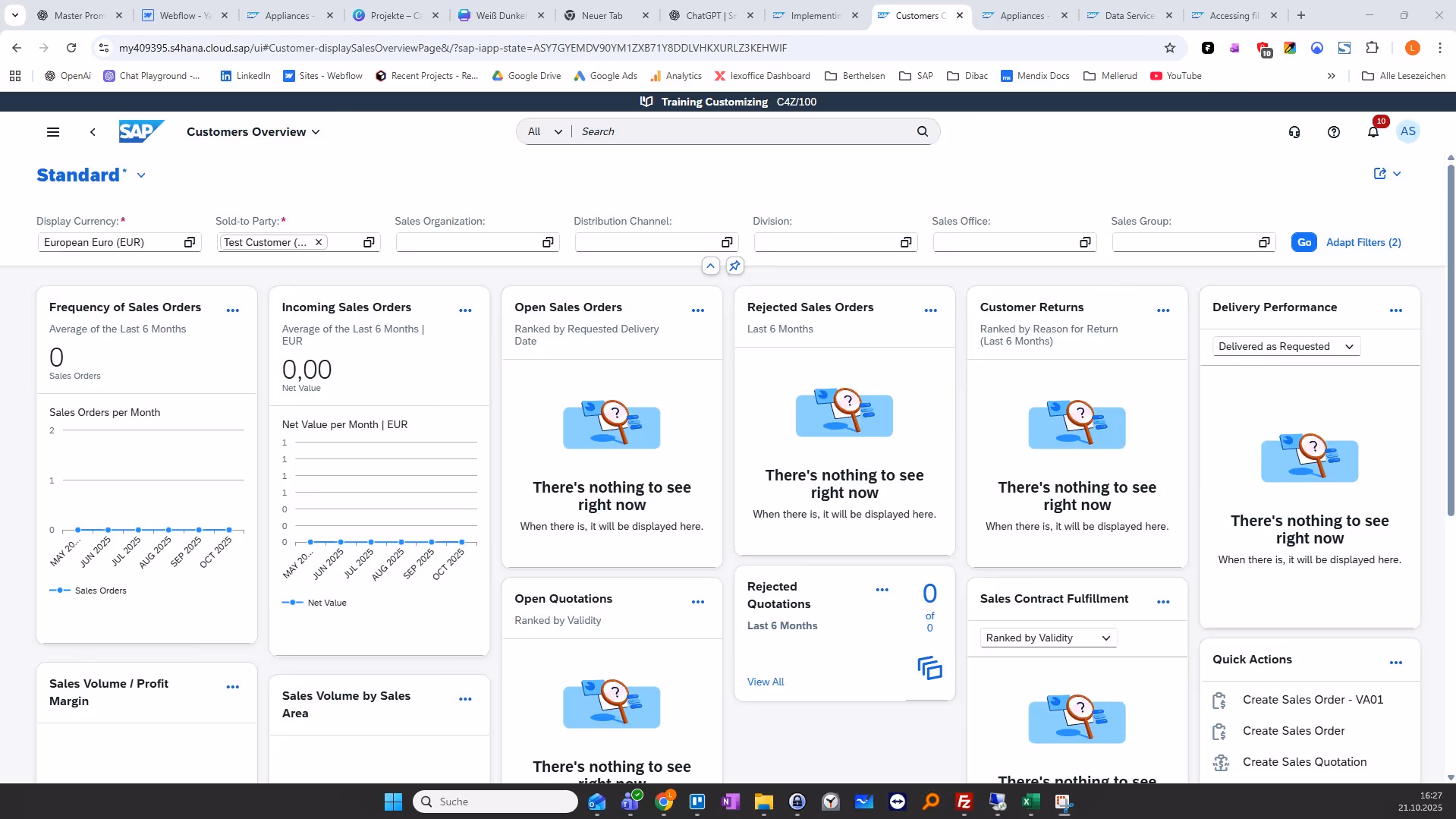1456x819 pixels.
Task: Click the SAP logo
Action: [x=140, y=131]
